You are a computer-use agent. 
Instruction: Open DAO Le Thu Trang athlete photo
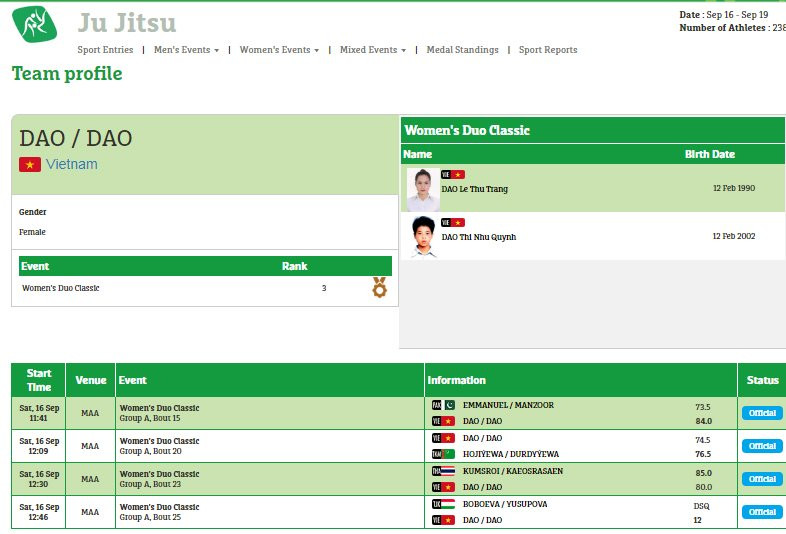click(x=423, y=189)
